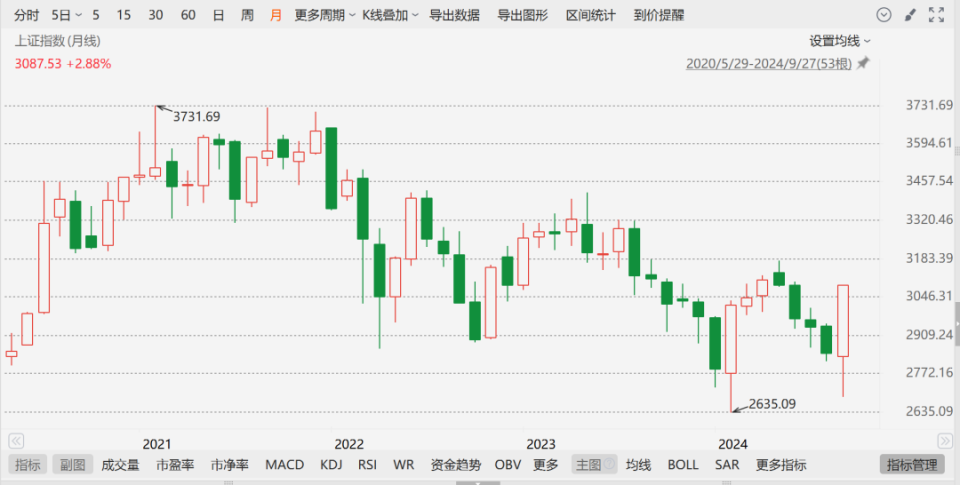Open 区间统计 range statistics
This screenshot has width=960, height=485.
tap(590, 15)
